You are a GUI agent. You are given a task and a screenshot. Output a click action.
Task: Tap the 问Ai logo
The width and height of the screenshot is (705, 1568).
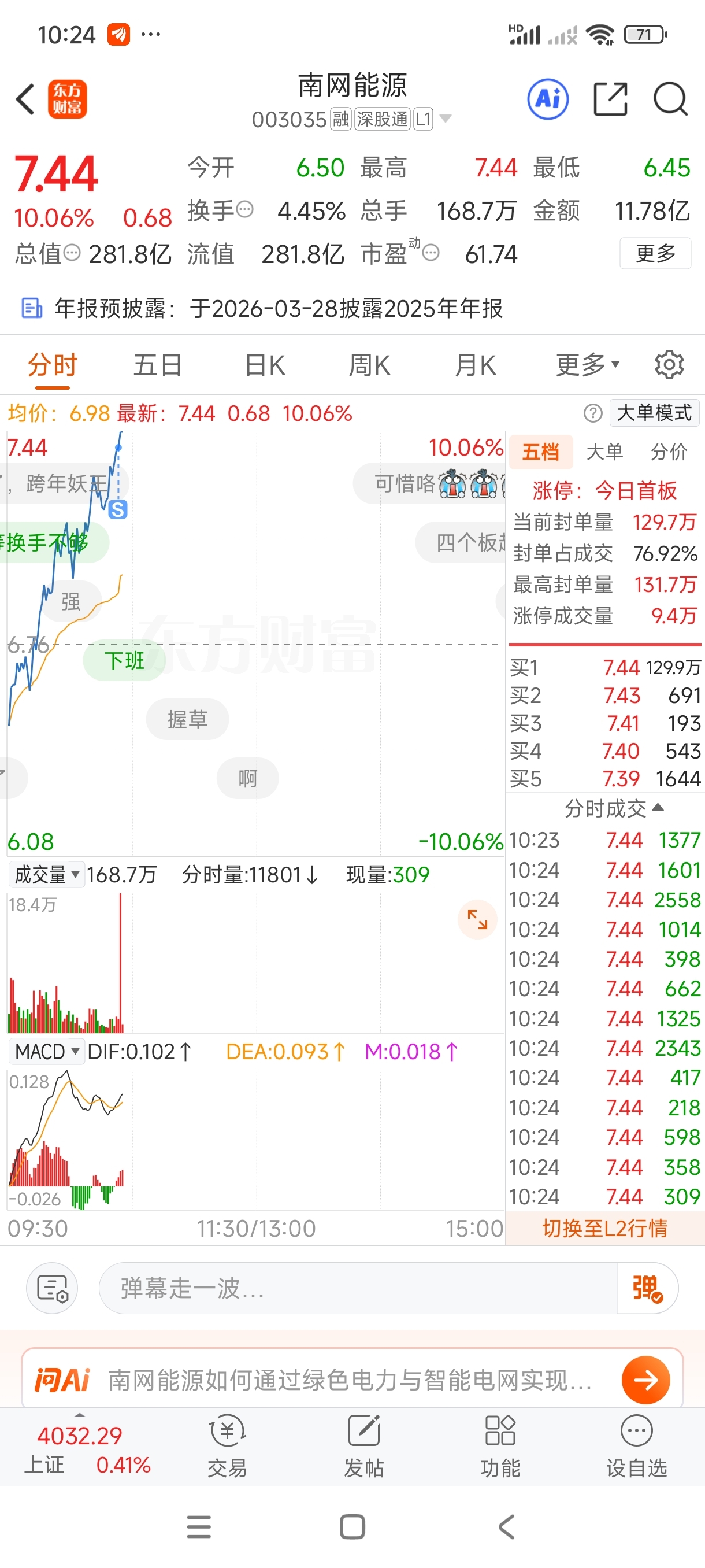point(62,1380)
